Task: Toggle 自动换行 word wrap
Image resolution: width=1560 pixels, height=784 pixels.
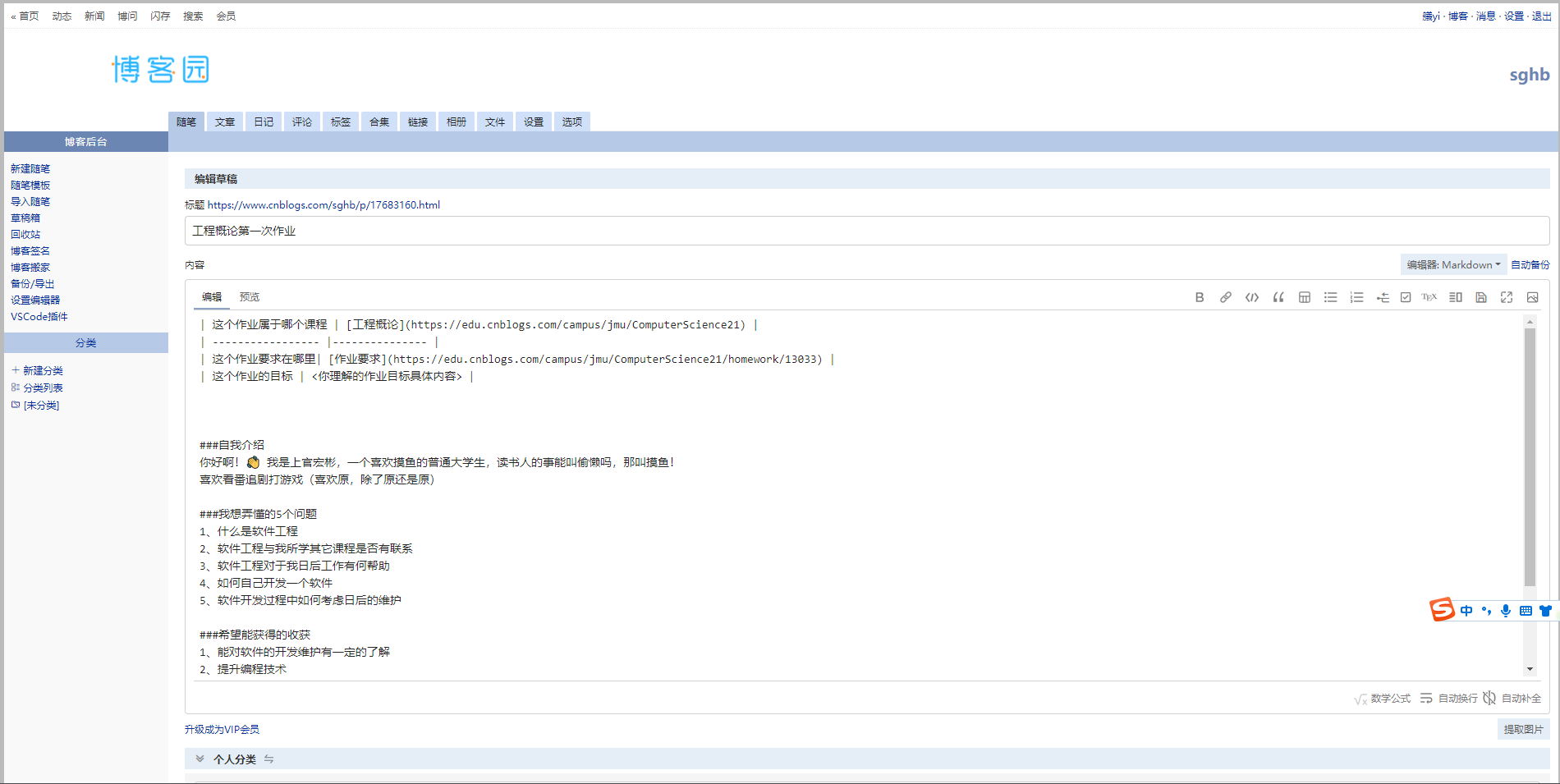Action: click(1448, 699)
